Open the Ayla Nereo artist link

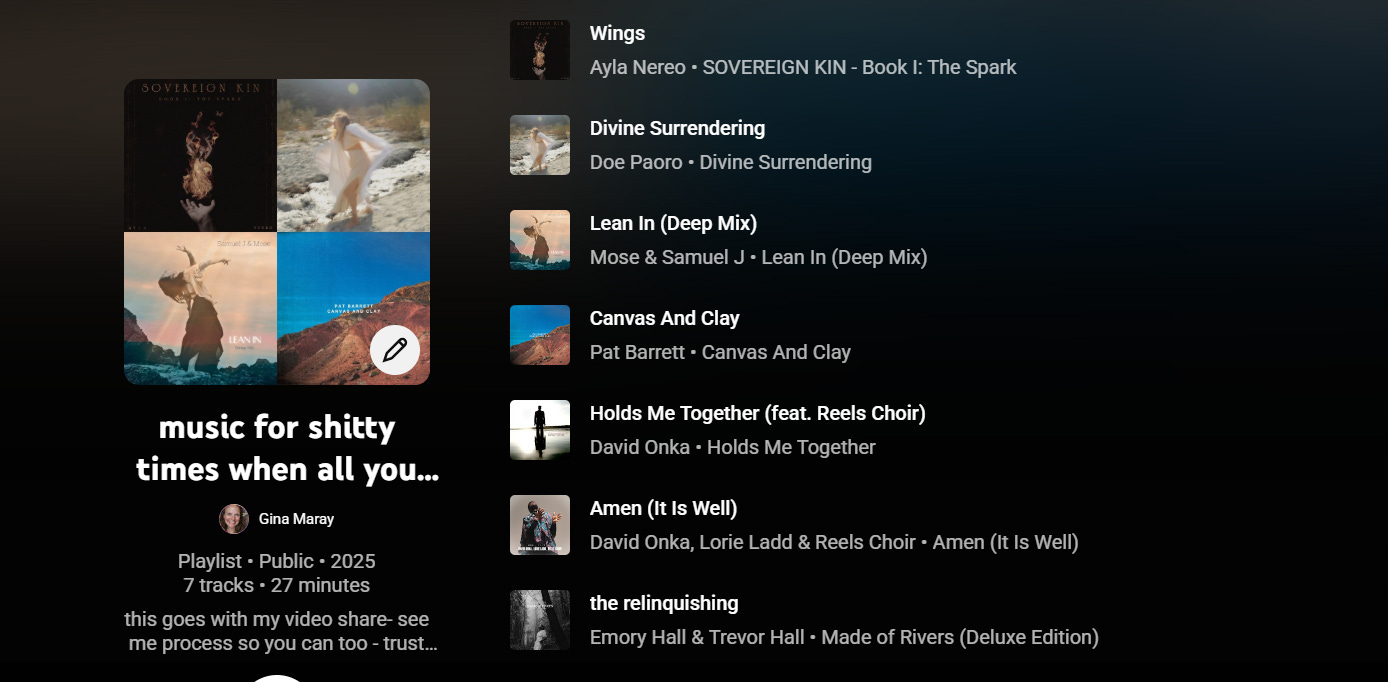(x=638, y=67)
